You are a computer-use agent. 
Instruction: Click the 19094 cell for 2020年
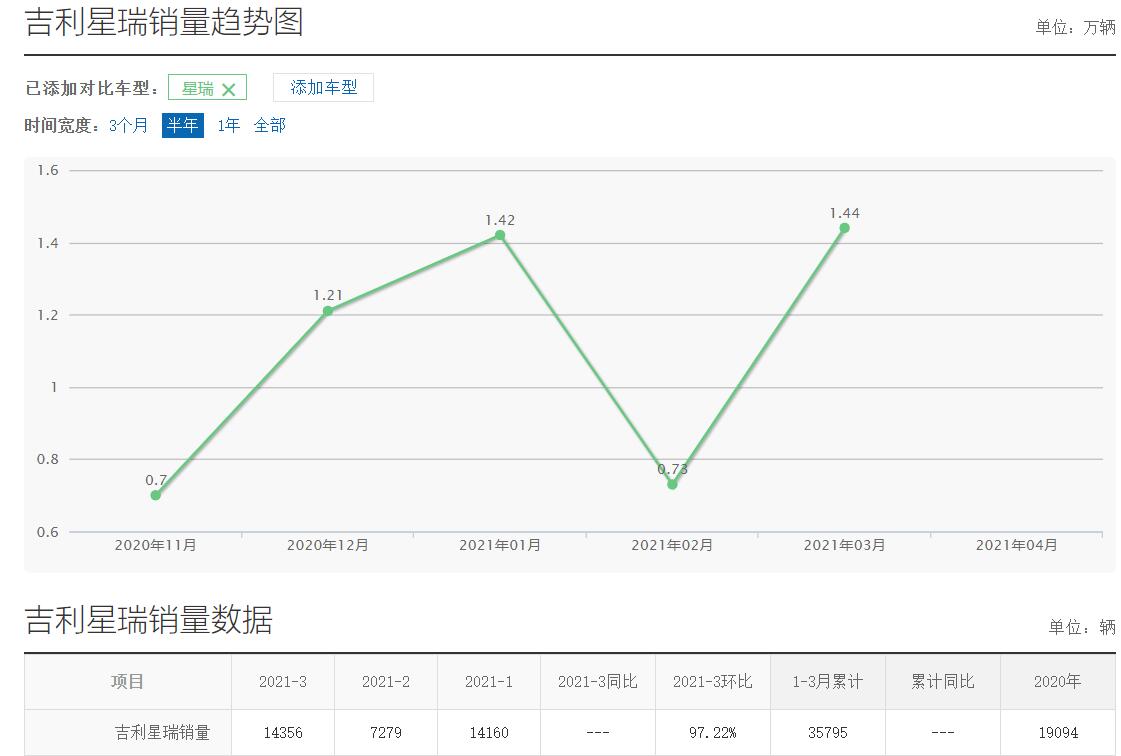click(x=1058, y=733)
